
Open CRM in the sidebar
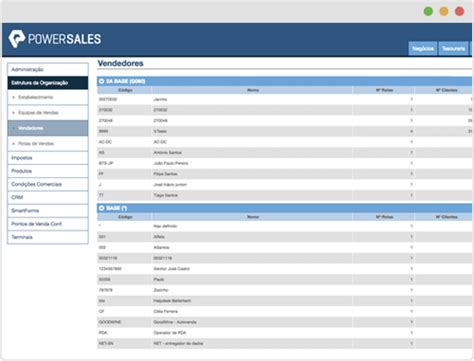48,197
